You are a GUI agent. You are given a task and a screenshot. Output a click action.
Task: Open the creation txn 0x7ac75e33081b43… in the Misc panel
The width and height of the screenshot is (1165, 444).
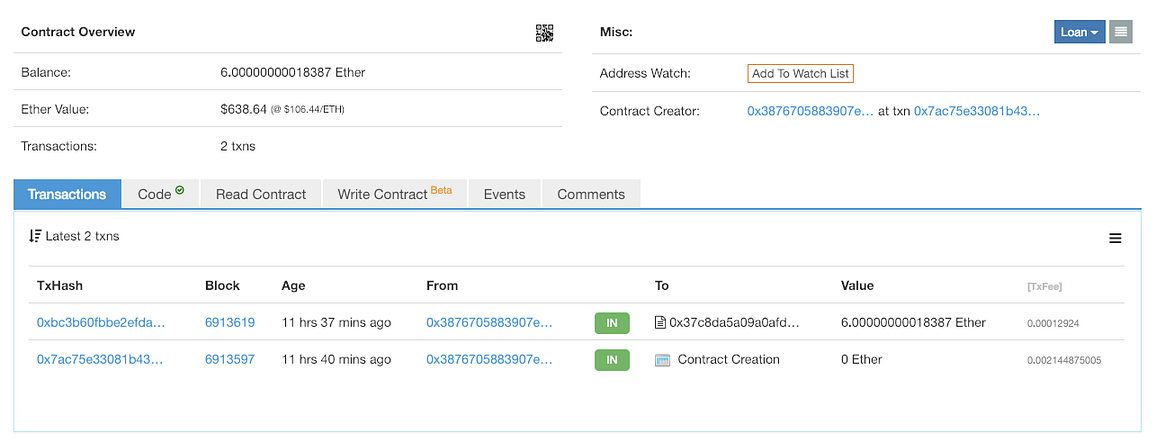coord(977,111)
